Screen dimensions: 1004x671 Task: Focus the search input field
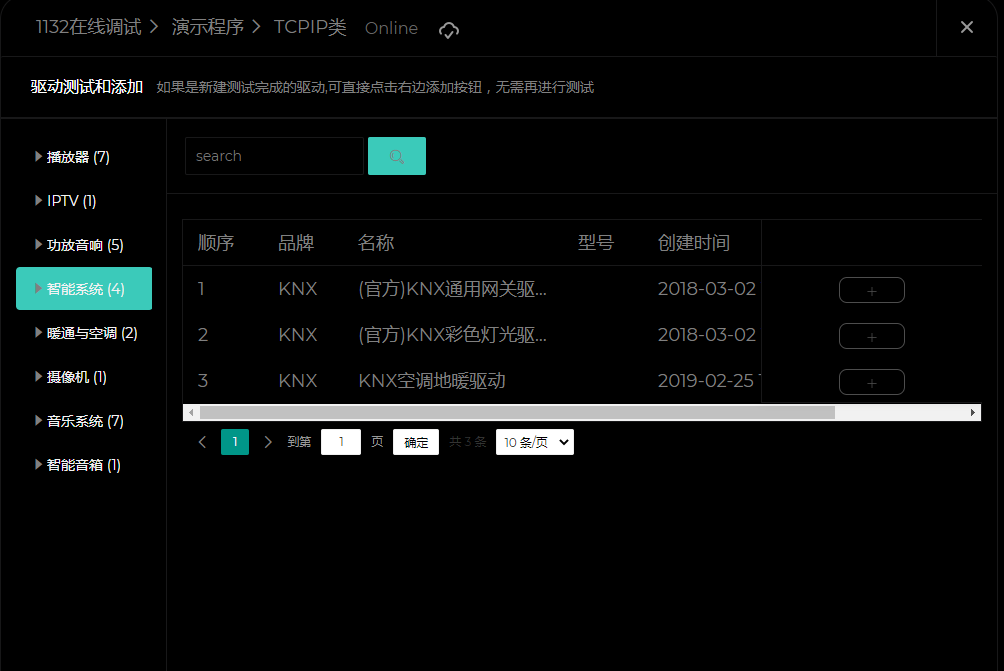coord(274,156)
